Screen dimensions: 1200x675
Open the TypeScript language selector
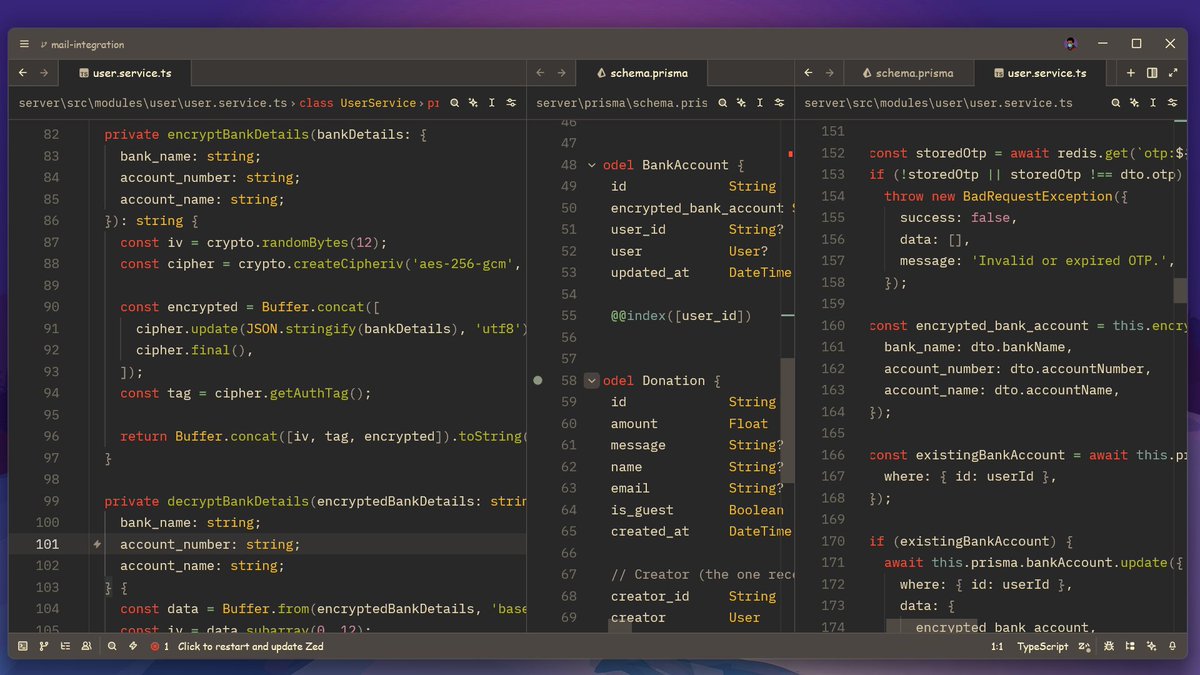(x=1043, y=647)
